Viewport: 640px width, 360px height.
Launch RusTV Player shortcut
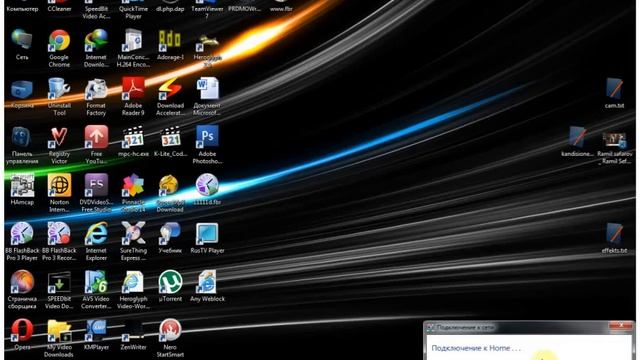tap(207, 234)
